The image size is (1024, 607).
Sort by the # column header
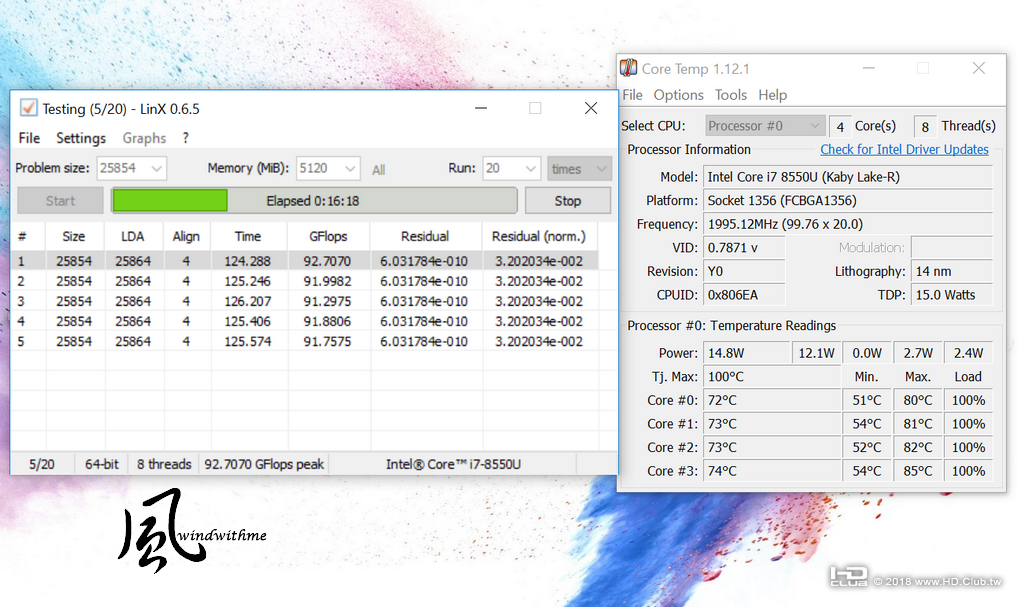coord(28,237)
